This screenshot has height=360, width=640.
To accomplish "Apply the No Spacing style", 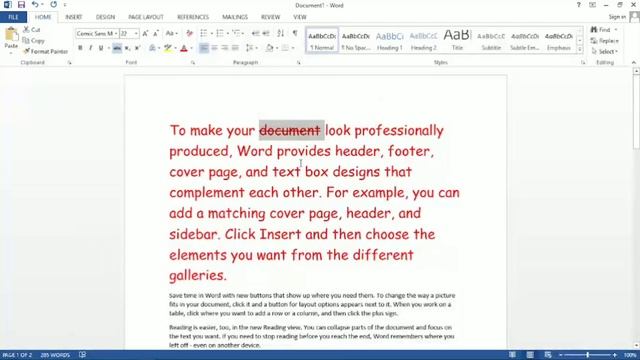I will tap(356, 40).
